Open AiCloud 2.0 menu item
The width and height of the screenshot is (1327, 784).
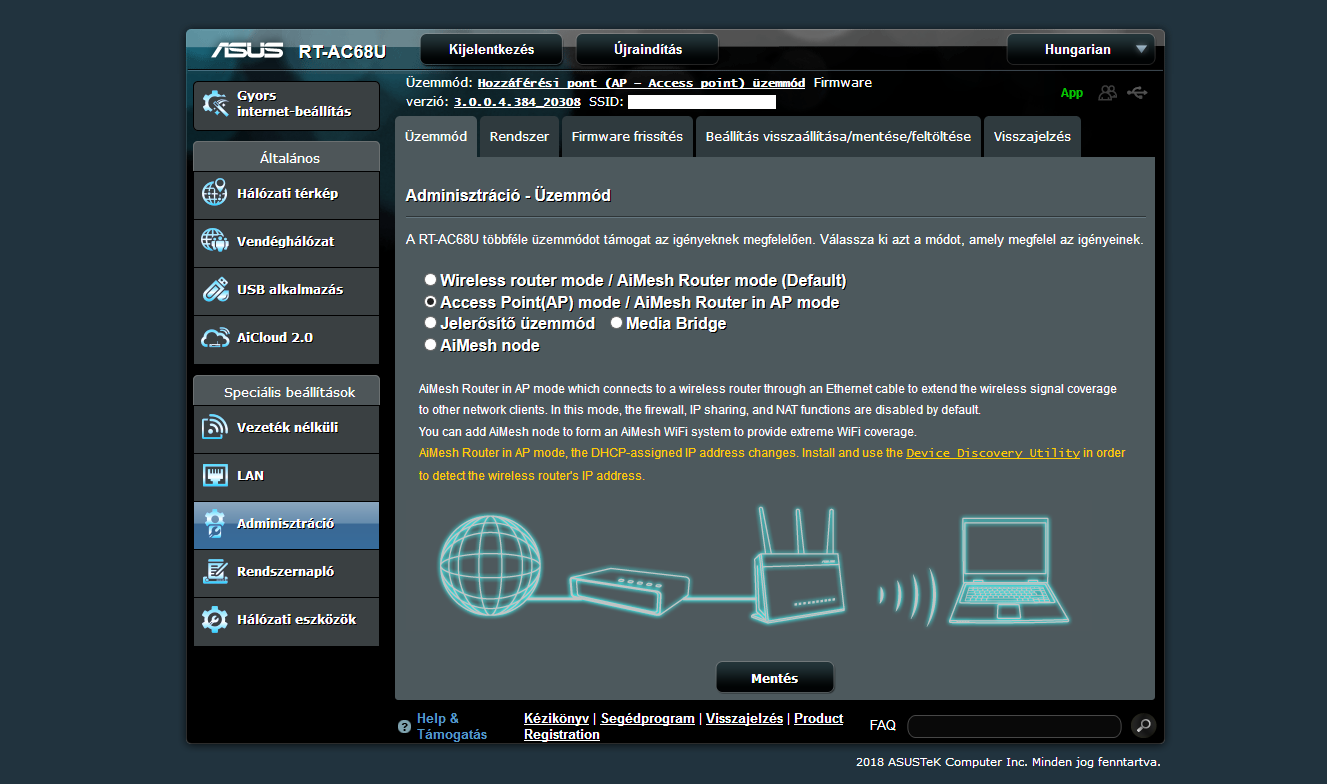tap(286, 338)
